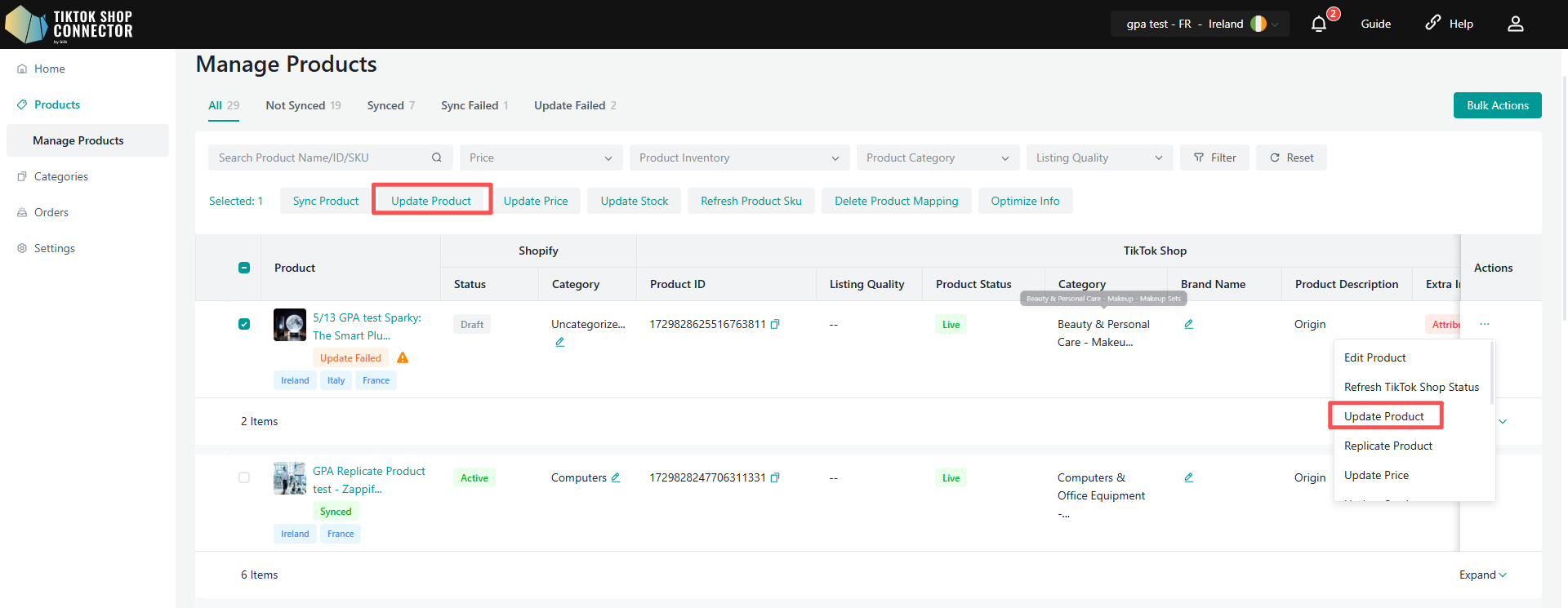Click the Update Failed warning triangle icon

tap(403, 357)
